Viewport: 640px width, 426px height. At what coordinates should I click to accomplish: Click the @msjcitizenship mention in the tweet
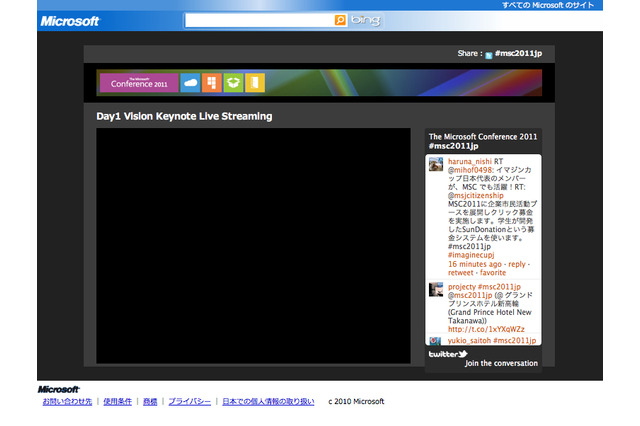click(x=476, y=195)
